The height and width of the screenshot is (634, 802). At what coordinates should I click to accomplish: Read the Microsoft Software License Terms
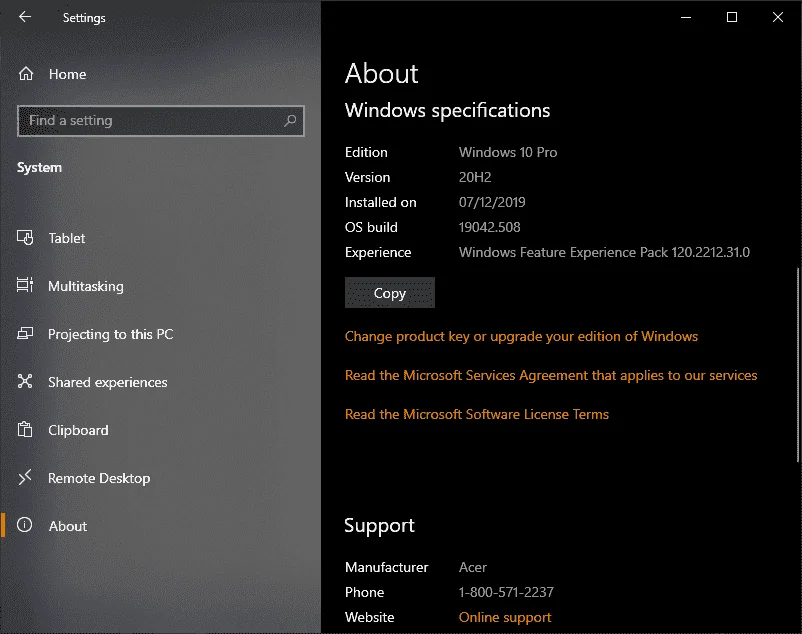click(477, 414)
